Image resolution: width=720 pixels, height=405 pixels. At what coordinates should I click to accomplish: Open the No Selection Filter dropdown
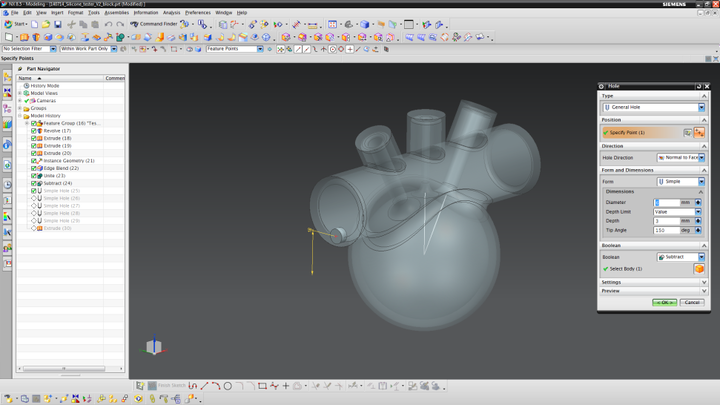click(x=29, y=49)
